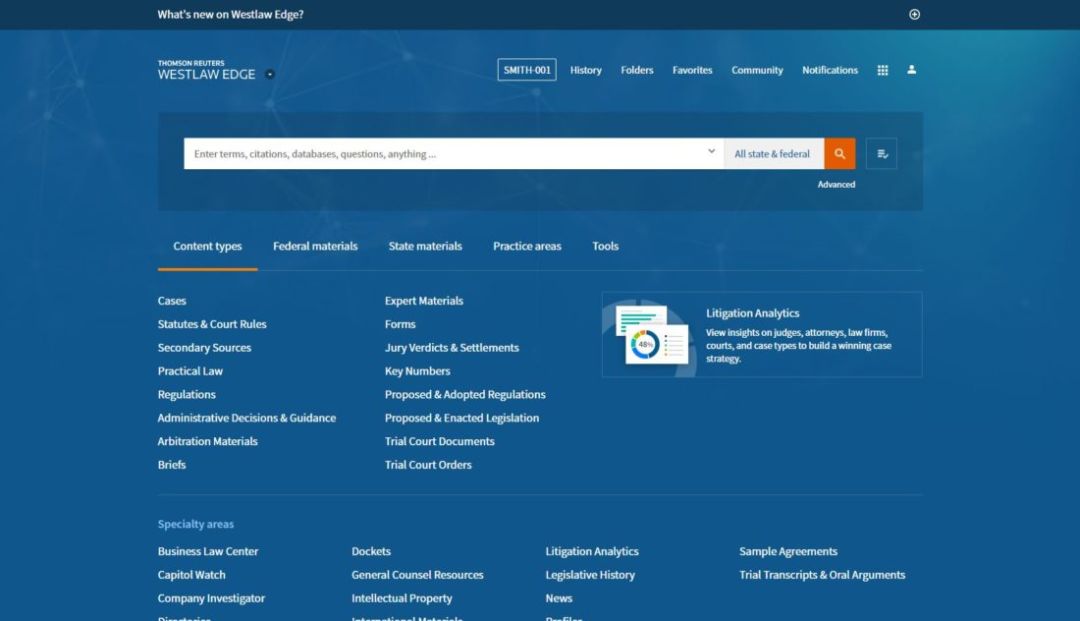Screen dimensions: 1080x621
Task: Open Proposed & Enacted Legislation
Action: point(462,418)
